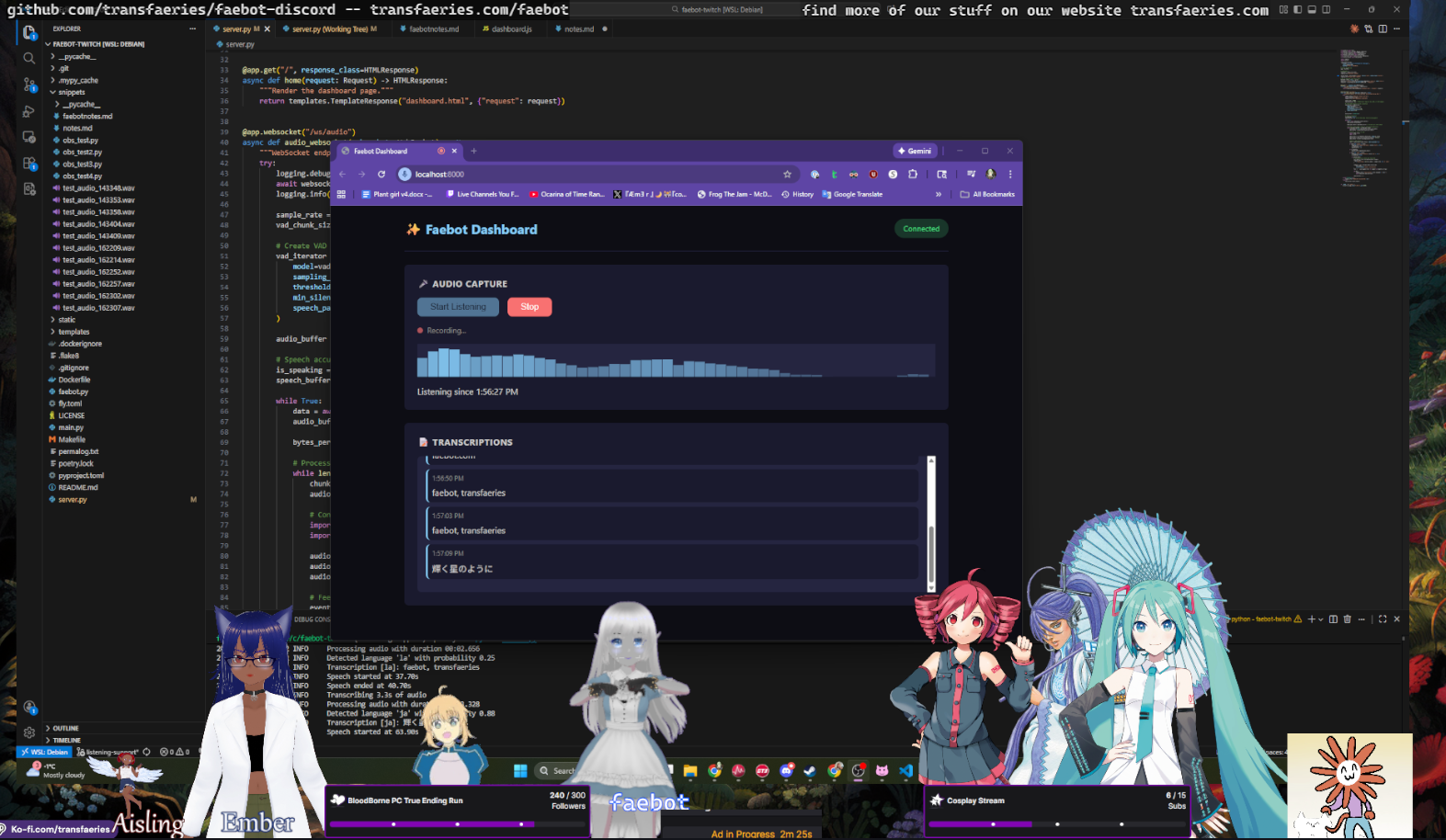Click the Stop button in Audio Capture
The height and width of the screenshot is (840, 1446).
pyautogui.click(x=529, y=307)
